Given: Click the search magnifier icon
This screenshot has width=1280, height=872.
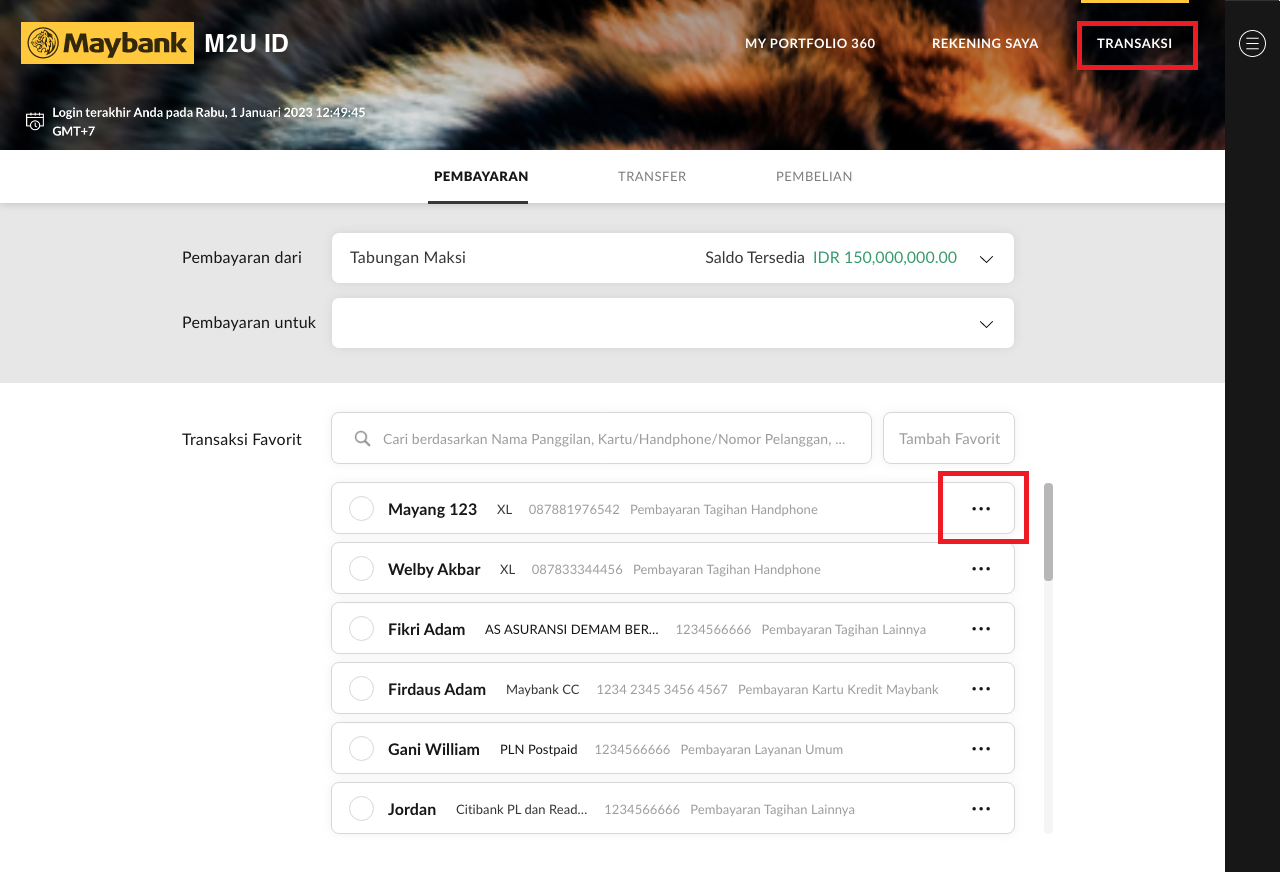Looking at the screenshot, I should (x=363, y=439).
